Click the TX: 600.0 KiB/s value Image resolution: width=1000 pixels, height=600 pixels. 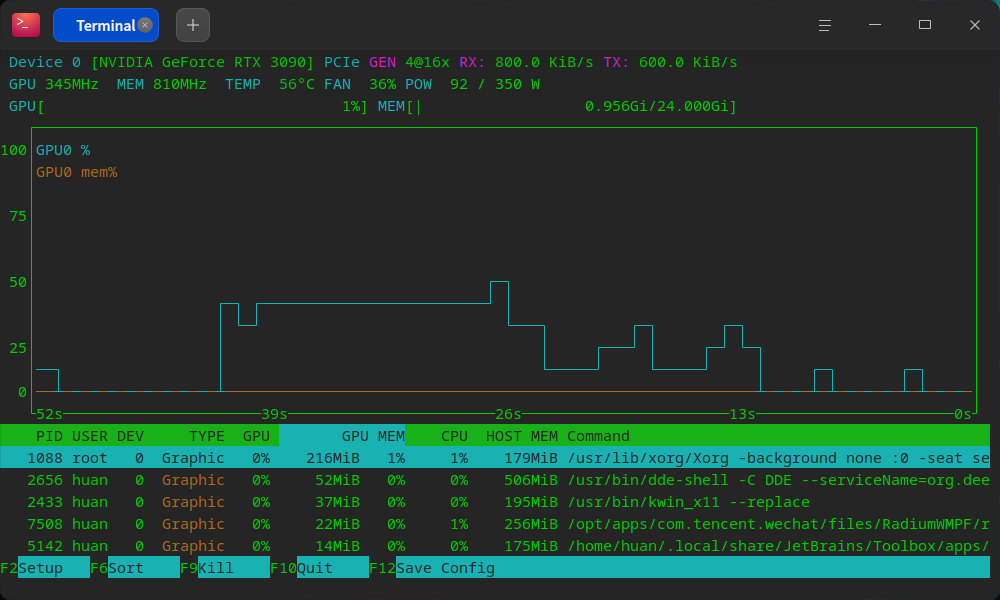pos(670,62)
